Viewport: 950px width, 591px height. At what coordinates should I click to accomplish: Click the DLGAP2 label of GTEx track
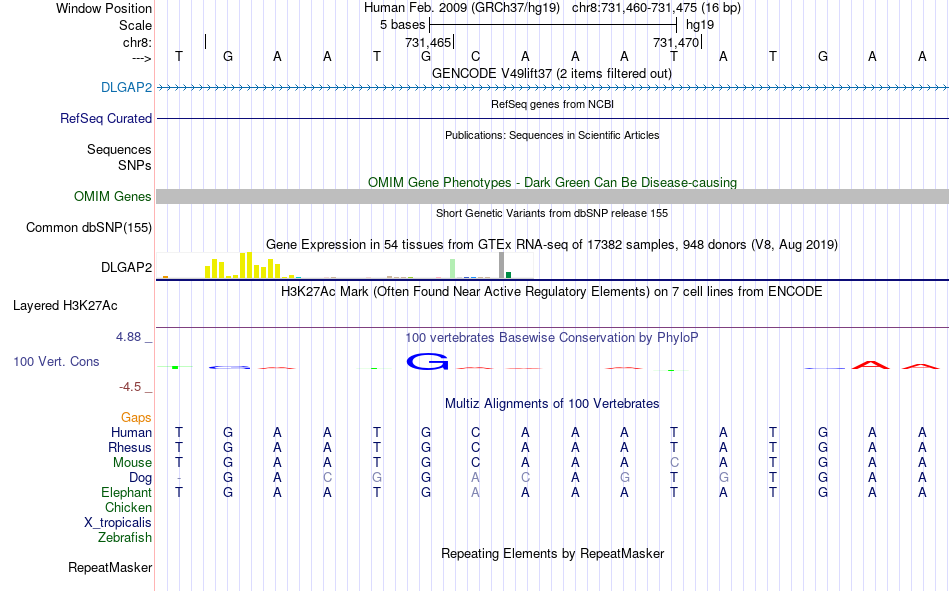click(126, 267)
